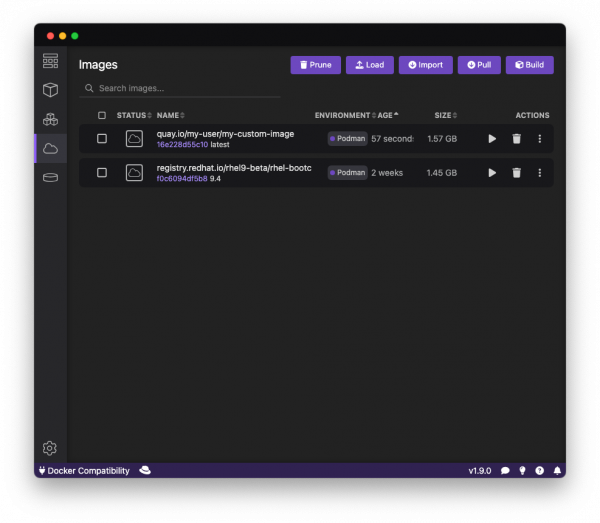Check the rhel-bootc row checkbox
The height and width of the screenshot is (523, 600).
click(102, 173)
